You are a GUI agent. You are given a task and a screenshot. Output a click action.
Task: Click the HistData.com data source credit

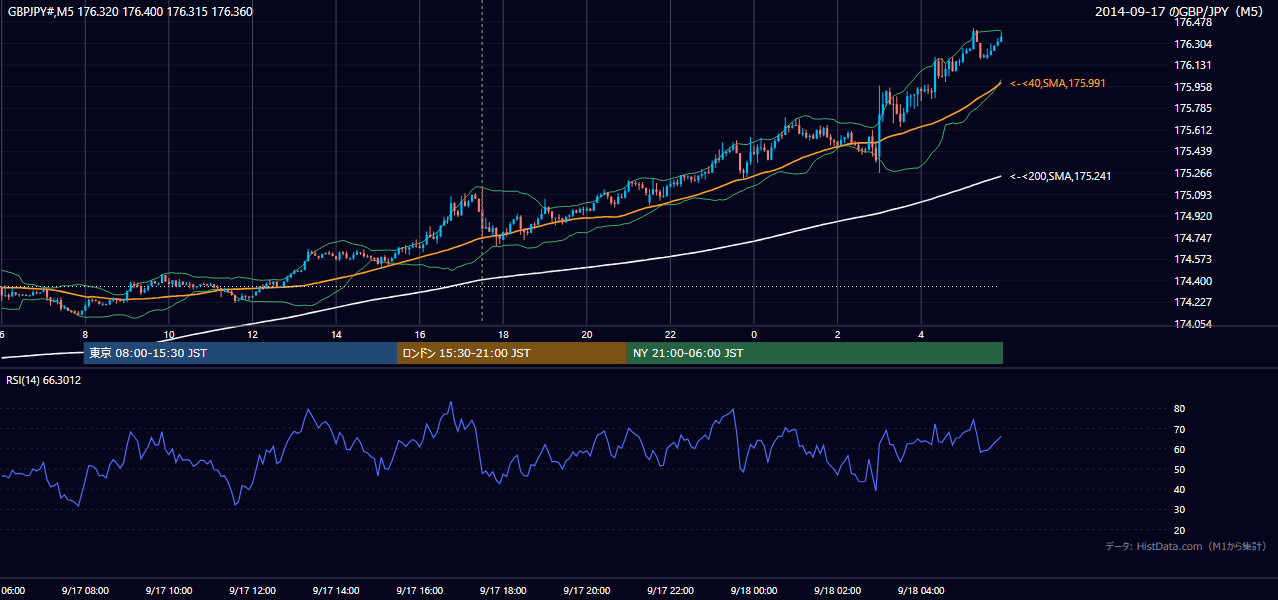[x=1186, y=546]
